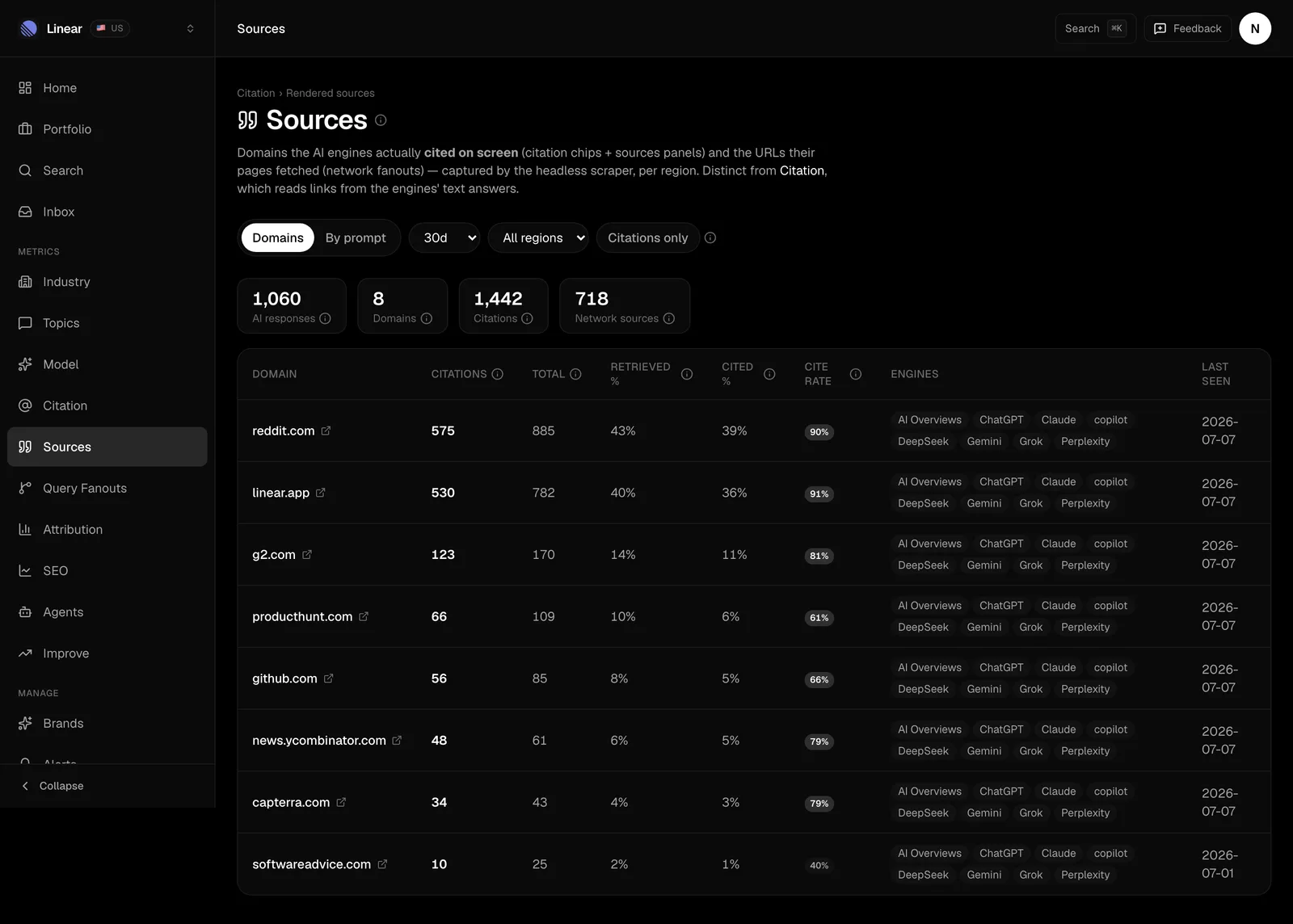Open user avatar N menu
Screen dimensions: 1293x924
(x=1255, y=28)
